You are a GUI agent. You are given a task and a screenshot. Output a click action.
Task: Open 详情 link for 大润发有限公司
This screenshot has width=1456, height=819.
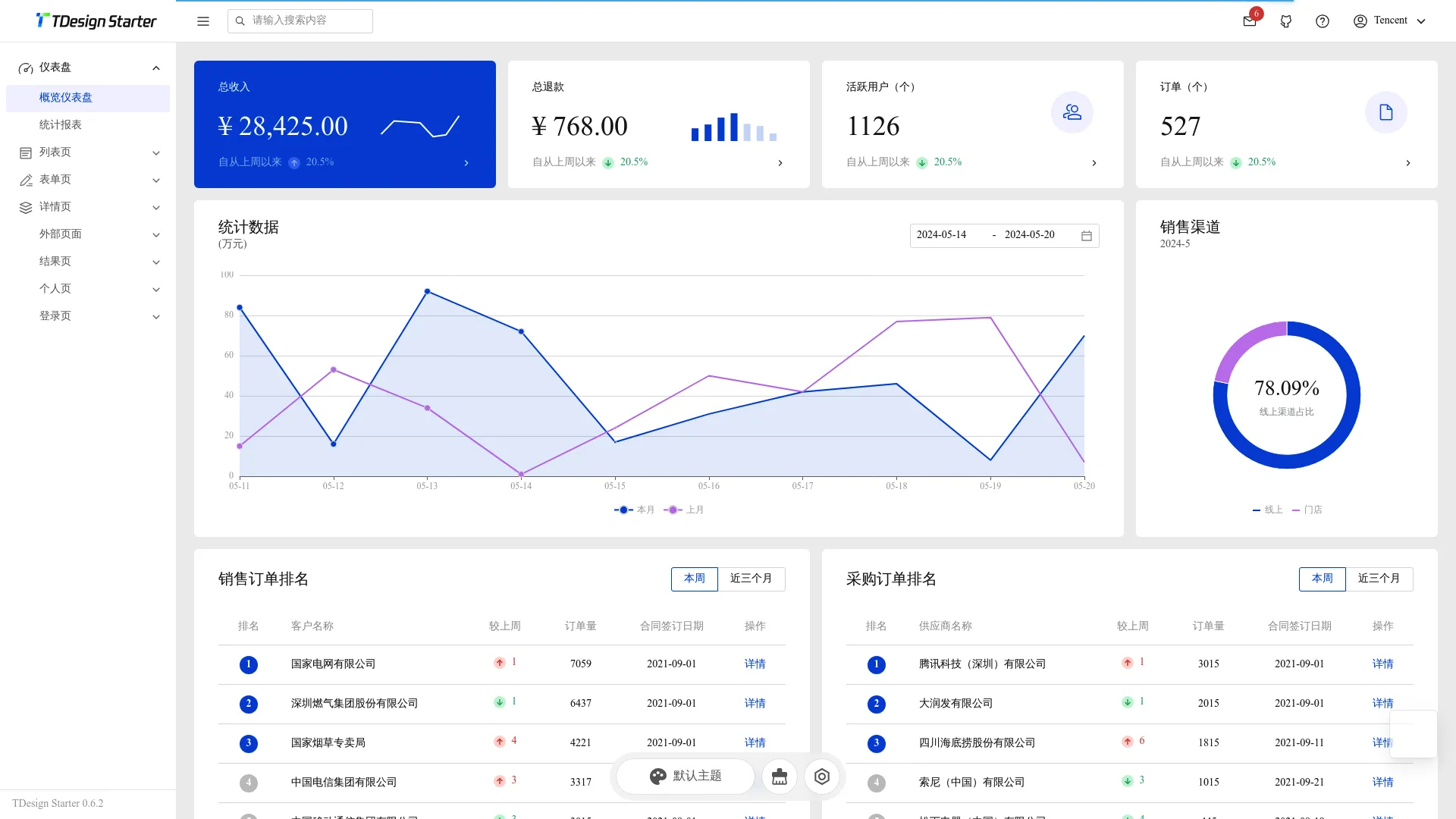1383,704
